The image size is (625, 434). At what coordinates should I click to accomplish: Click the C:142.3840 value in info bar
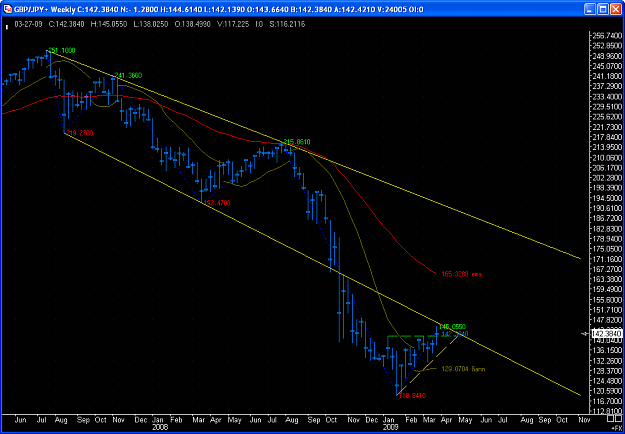point(67,24)
